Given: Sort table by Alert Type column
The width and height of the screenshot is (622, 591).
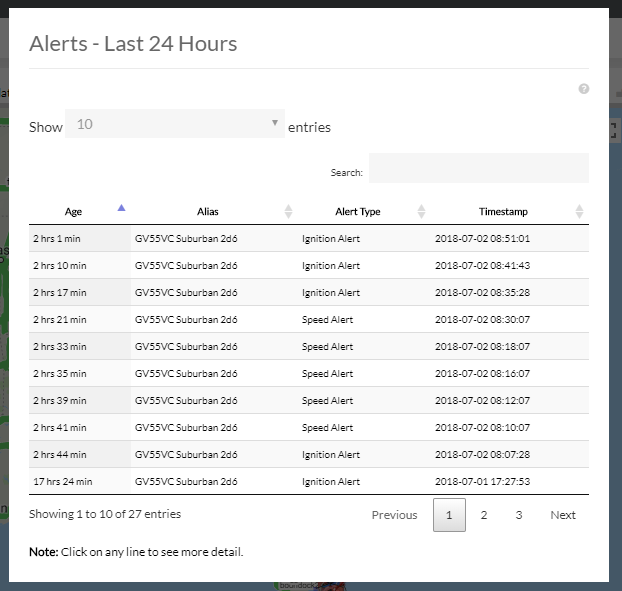Looking at the screenshot, I should coord(357,212).
